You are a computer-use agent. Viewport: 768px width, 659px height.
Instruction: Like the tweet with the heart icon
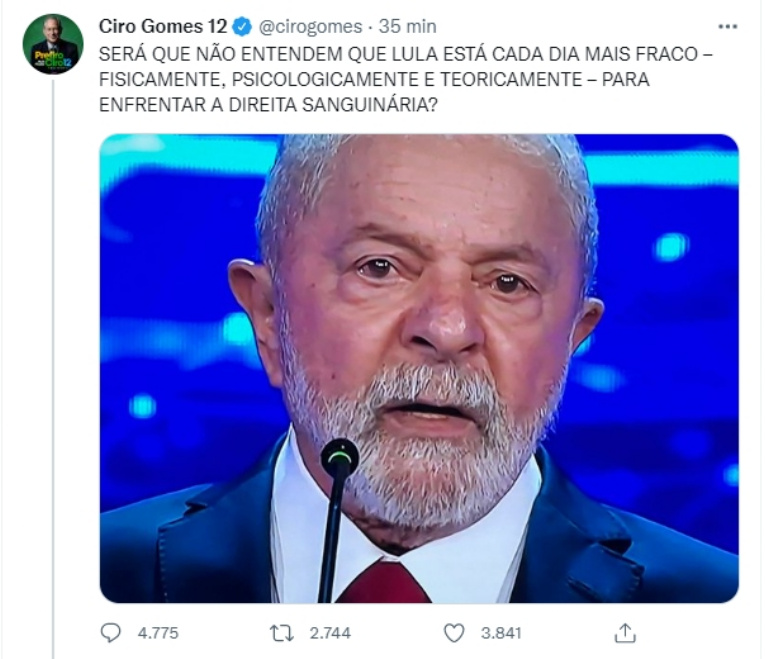(x=454, y=632)
